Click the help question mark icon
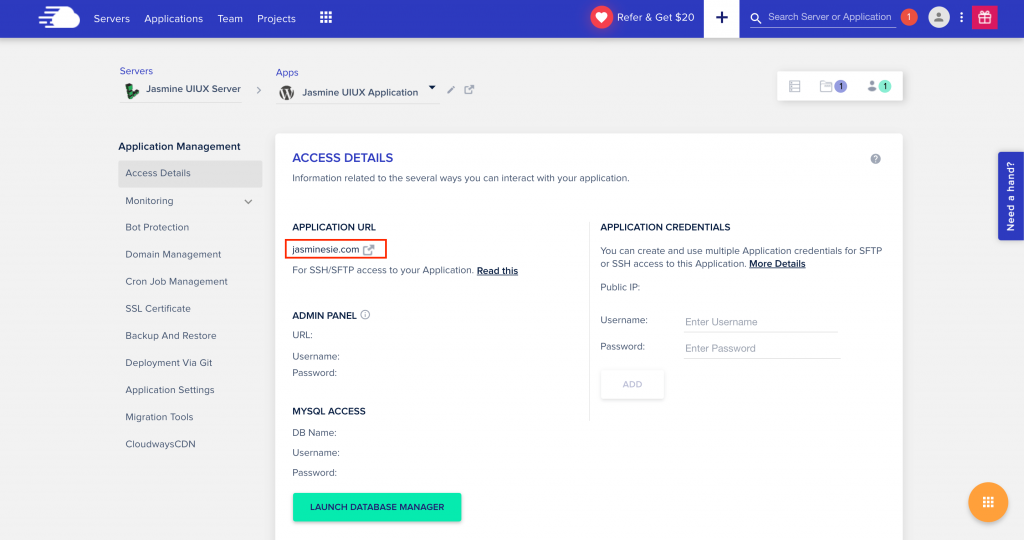This screenshot has height=540, width=1024. tap(876, 159)
